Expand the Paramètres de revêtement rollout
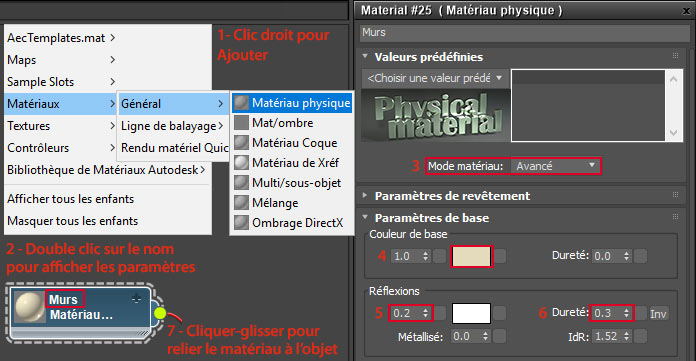The height and width of the screenshot is (361, 696). click(x=453, y=196)
